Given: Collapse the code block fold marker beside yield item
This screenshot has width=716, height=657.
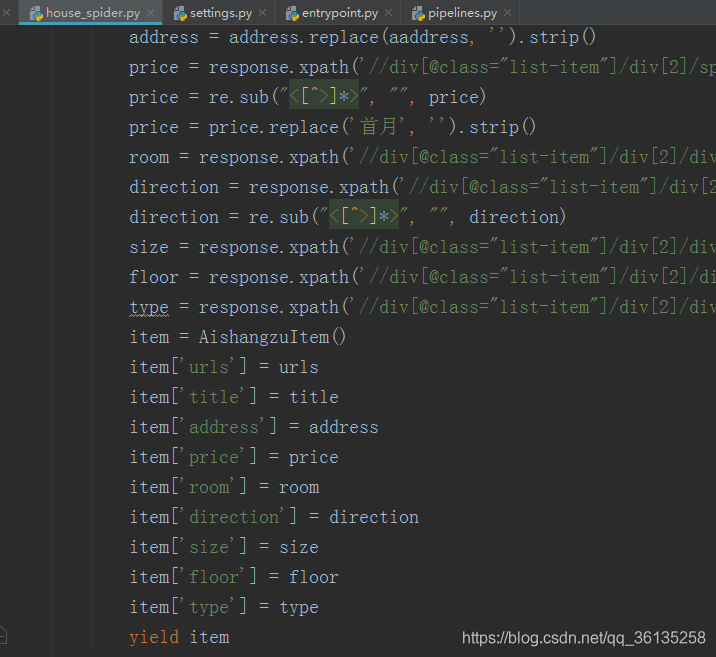Looking at the screenshot, I should tap(3, 635).
